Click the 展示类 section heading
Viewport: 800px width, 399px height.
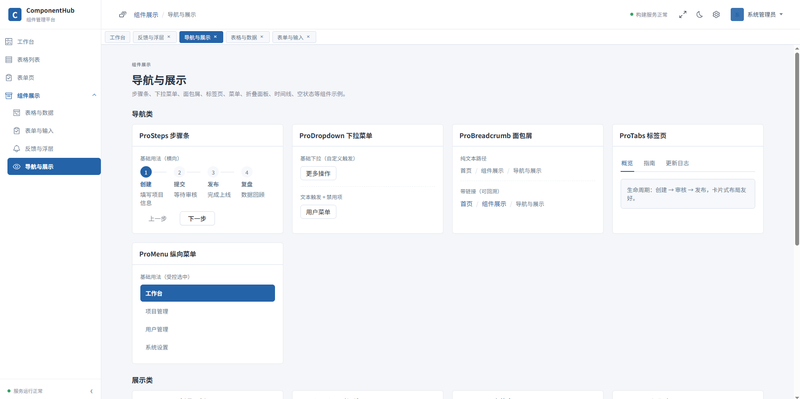pos(142,381)
